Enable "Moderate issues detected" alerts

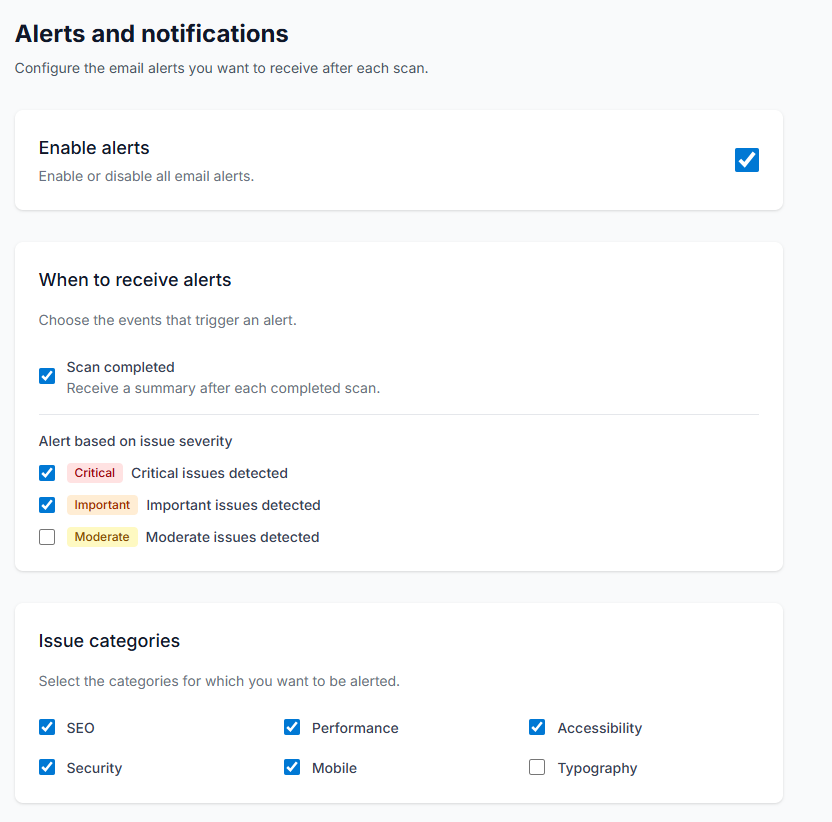click(46, 537)
